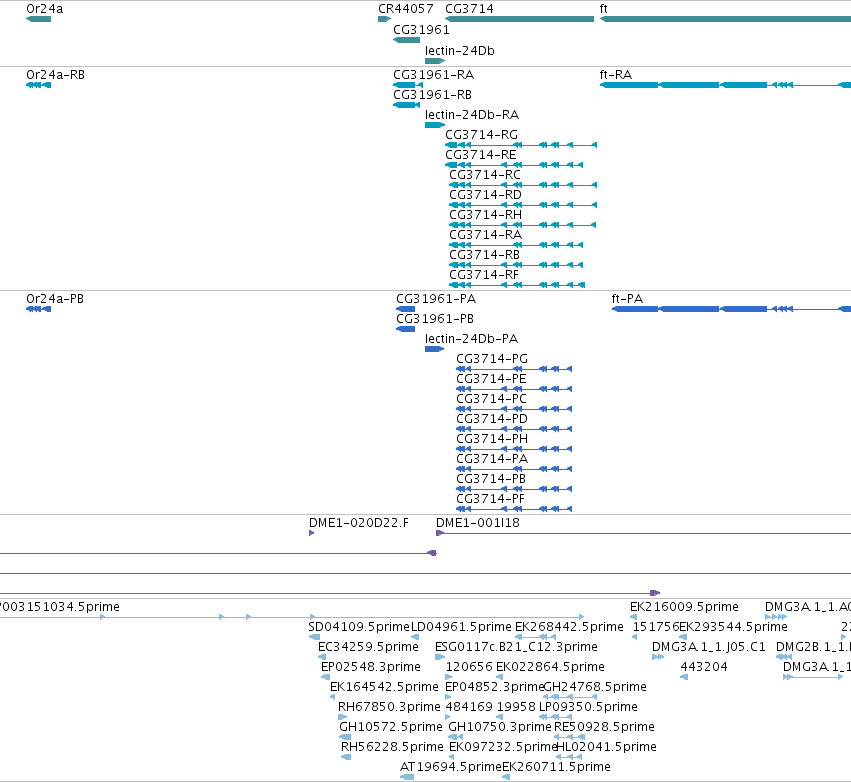The image size is (851, 782).
Task: Click the DME1-020D22.F clone marker
Action: click(312, 533)
